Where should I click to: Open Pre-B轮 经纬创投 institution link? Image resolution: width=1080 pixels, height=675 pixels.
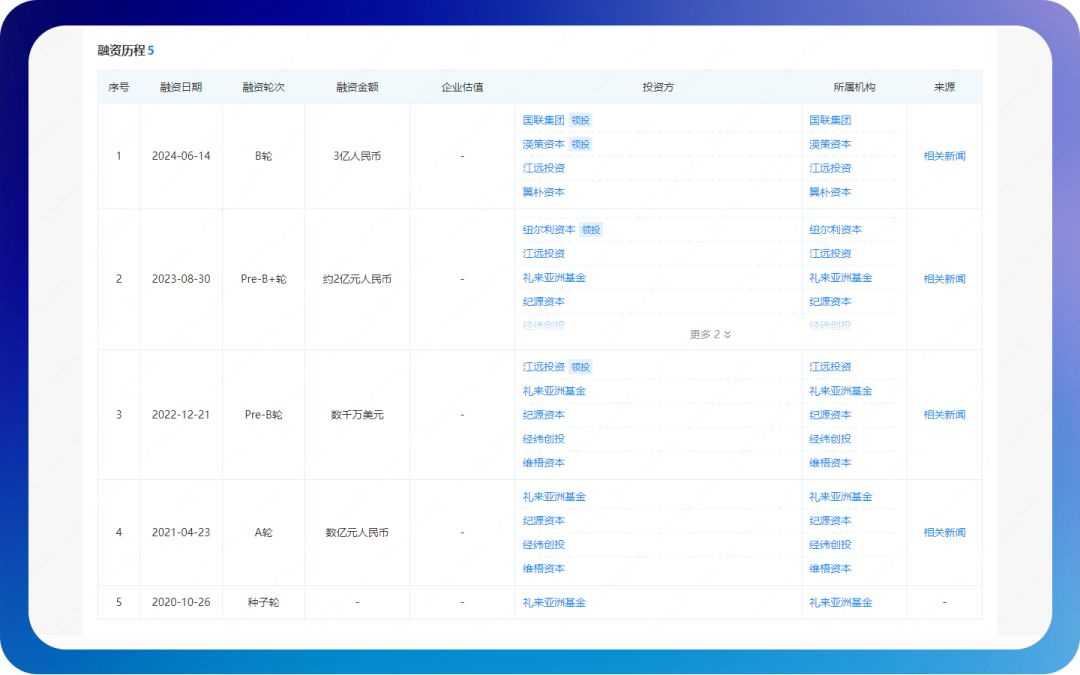830,439
